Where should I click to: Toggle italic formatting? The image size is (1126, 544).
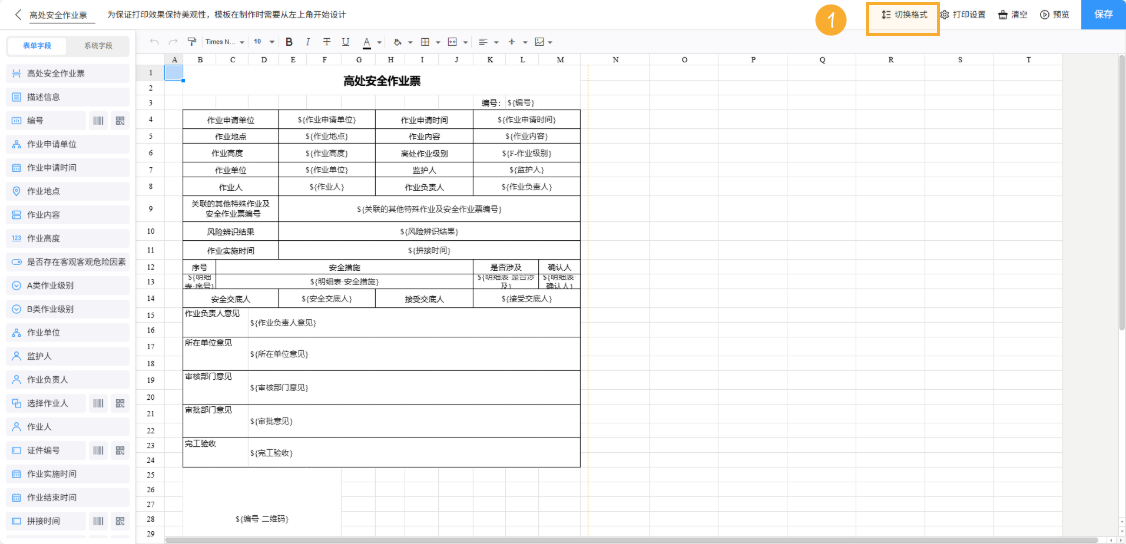coord(308,42)
